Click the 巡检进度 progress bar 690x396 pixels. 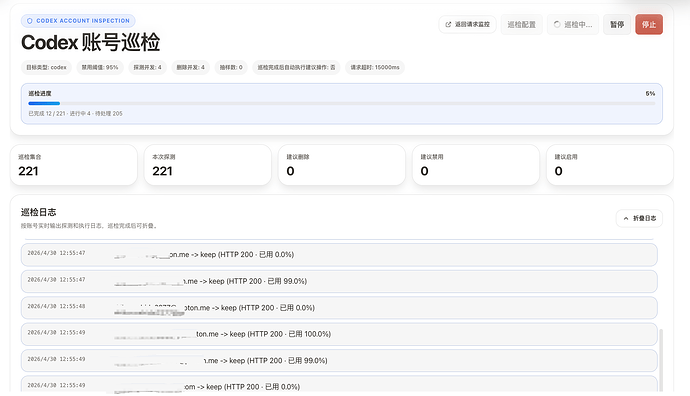pos(341,103)
